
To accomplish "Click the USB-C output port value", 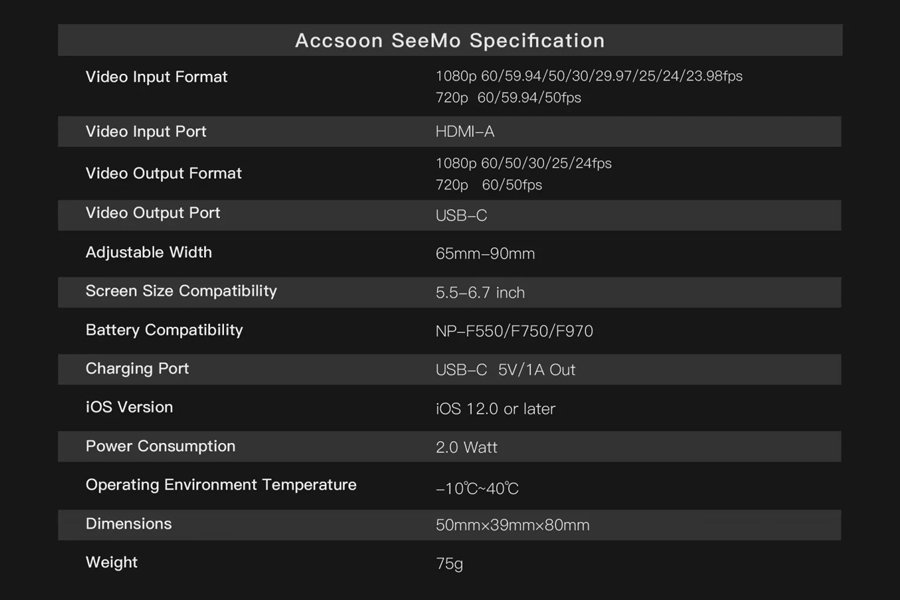I will 461,215.
